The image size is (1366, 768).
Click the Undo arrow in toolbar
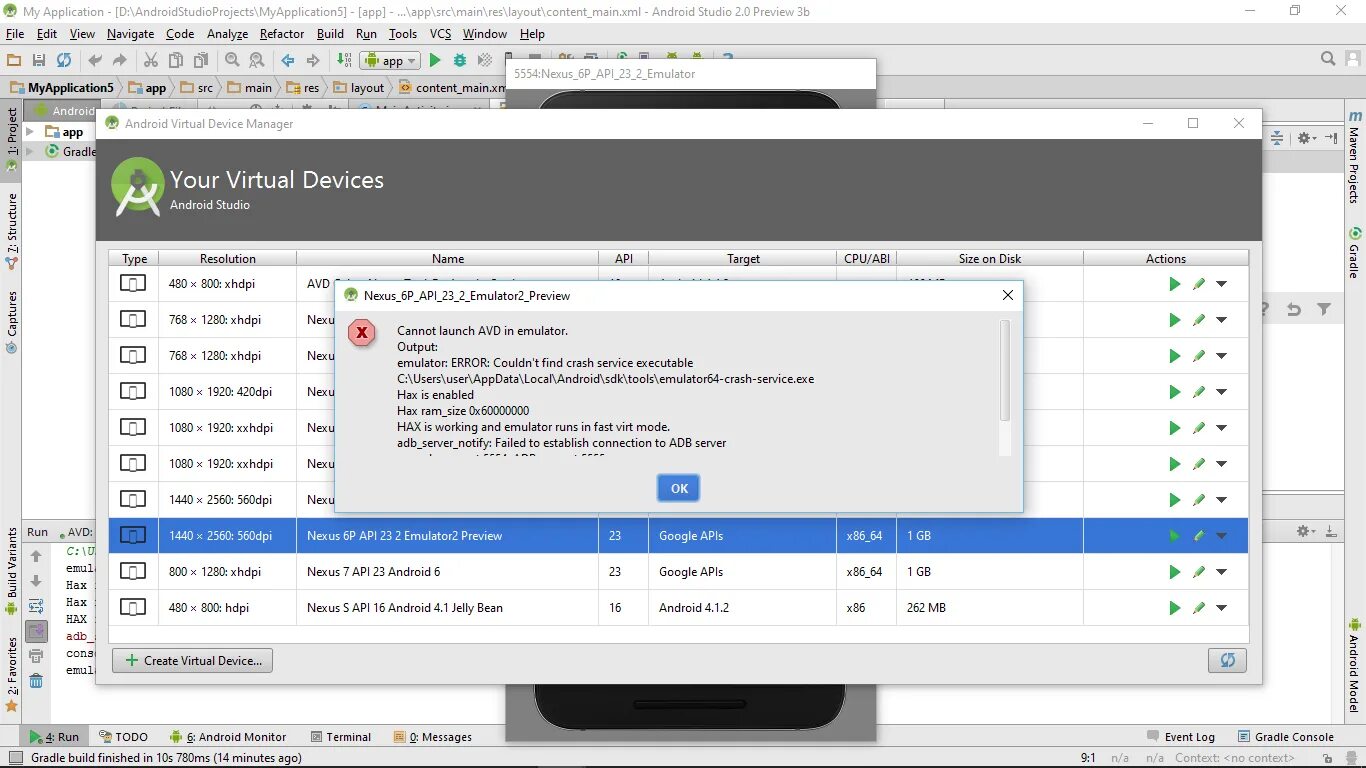point(95,61)
